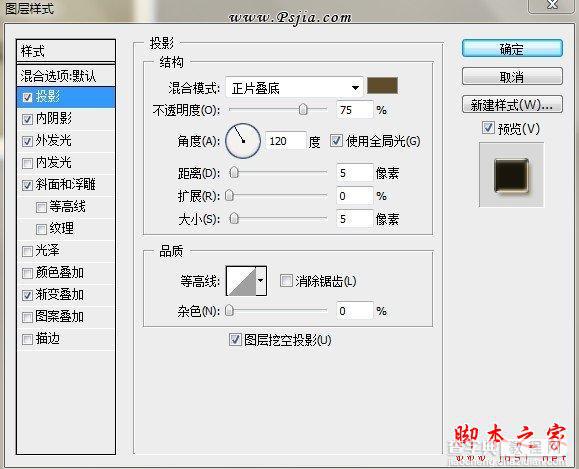Open the 等高线 contour picker arrow
This screenshot has height=469, width=579.
pyautogui.click(x=261, y=281)
